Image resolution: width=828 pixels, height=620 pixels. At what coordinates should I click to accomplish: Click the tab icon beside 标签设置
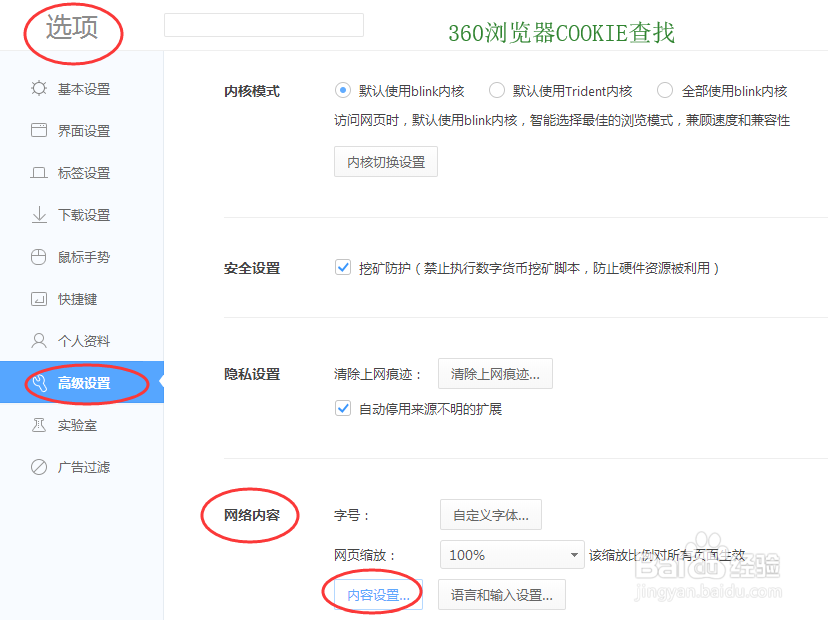click(x=39, y=173)
